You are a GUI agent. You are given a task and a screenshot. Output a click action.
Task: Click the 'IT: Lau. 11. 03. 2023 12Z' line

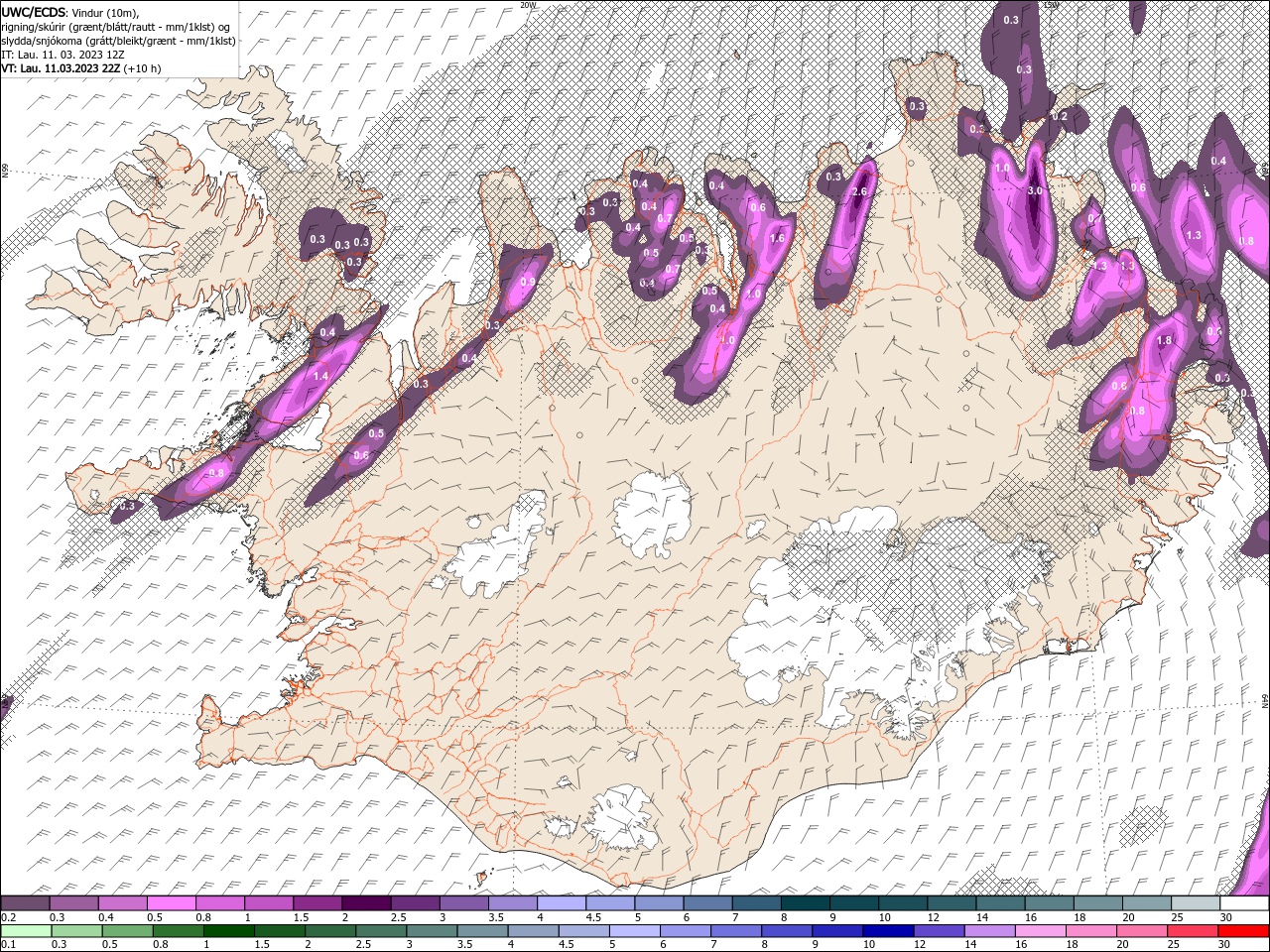(x=63, y=55)
